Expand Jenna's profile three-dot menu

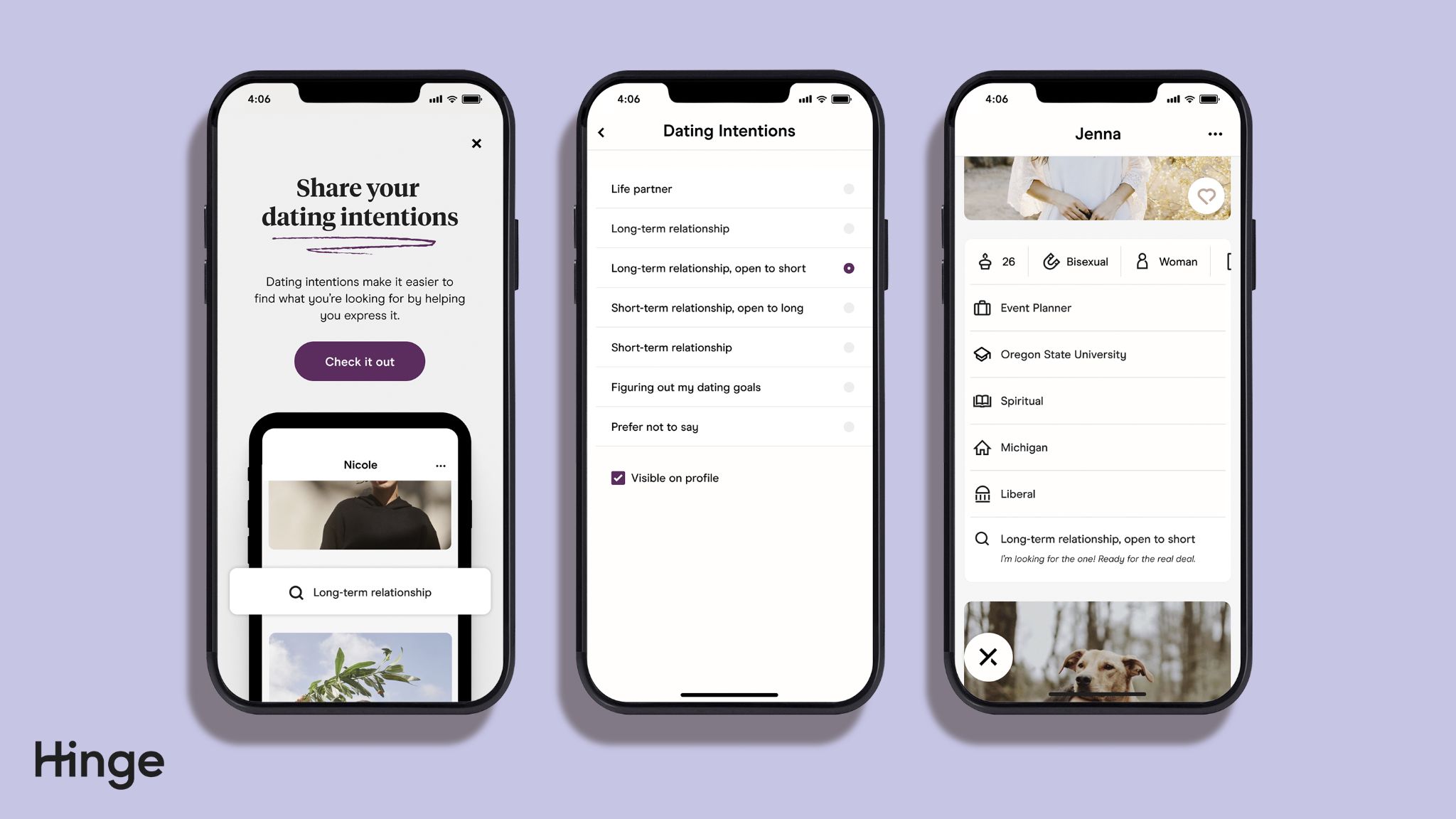point(1214,134)
